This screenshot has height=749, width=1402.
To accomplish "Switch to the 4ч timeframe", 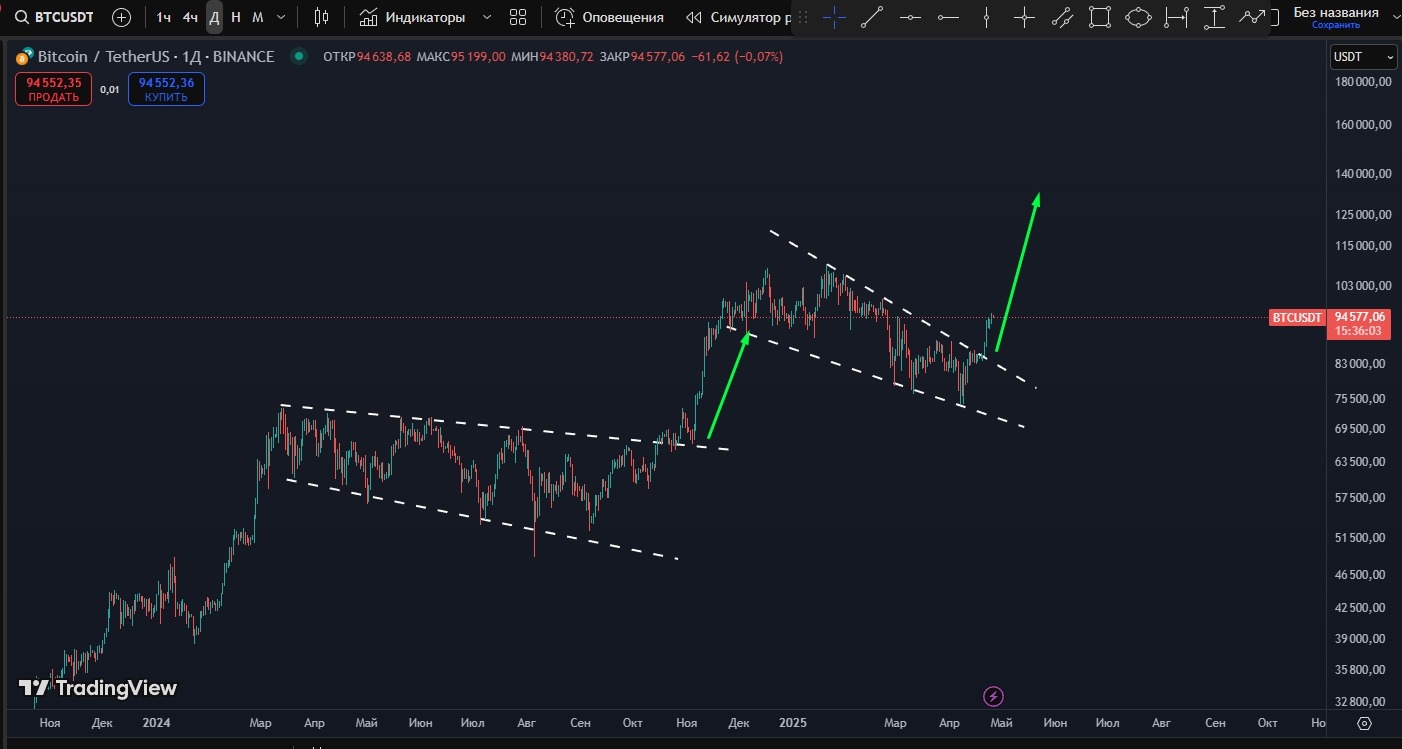I will 189,17.
